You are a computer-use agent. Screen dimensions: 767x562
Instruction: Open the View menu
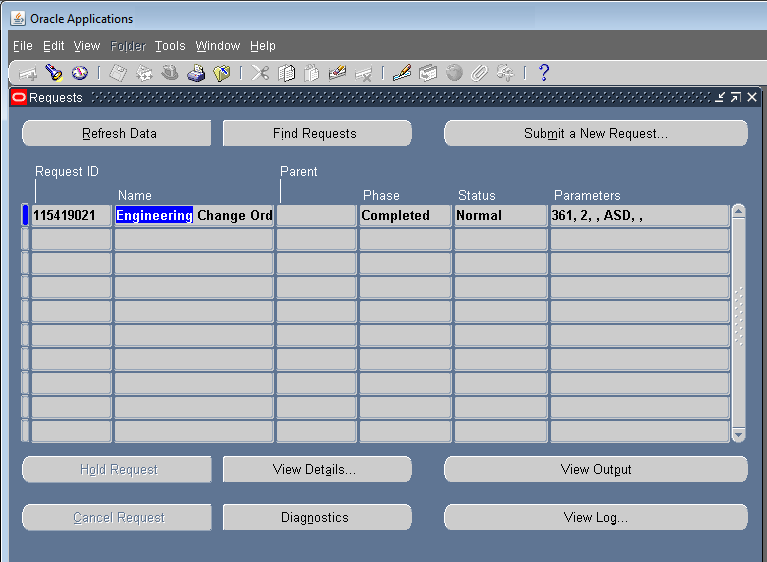87,46
